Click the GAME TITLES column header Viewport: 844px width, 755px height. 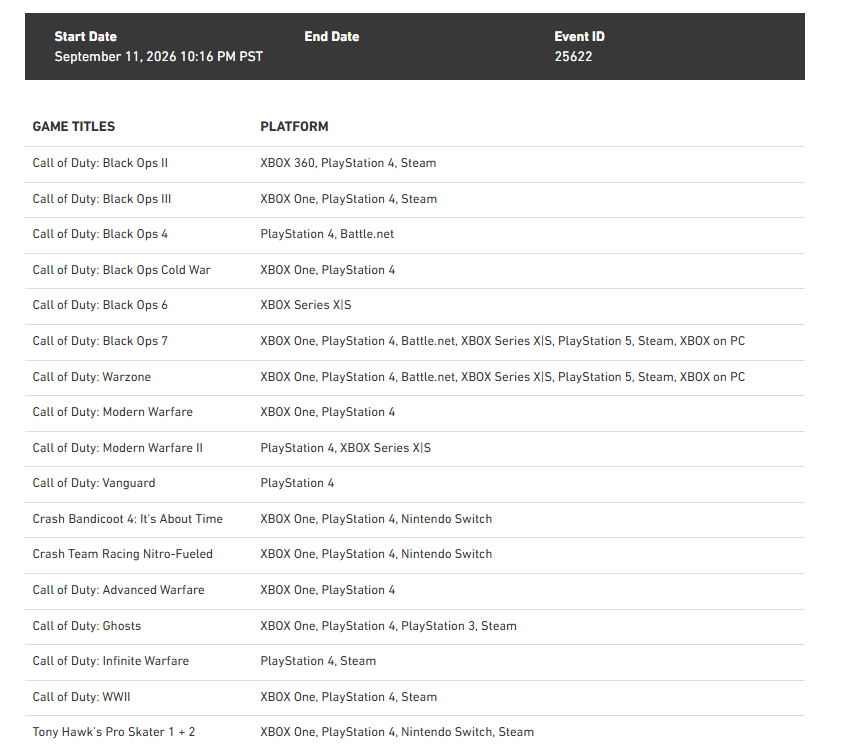74,126
